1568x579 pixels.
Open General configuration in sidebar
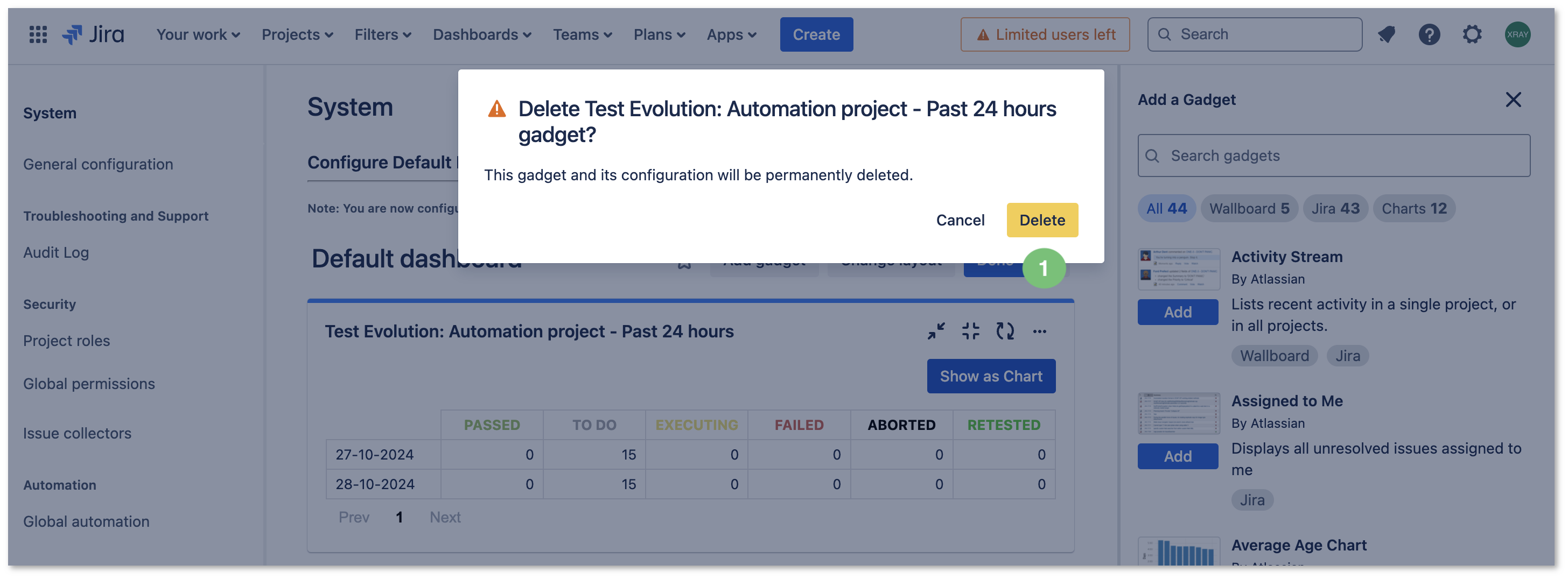(x=98, y=164)
